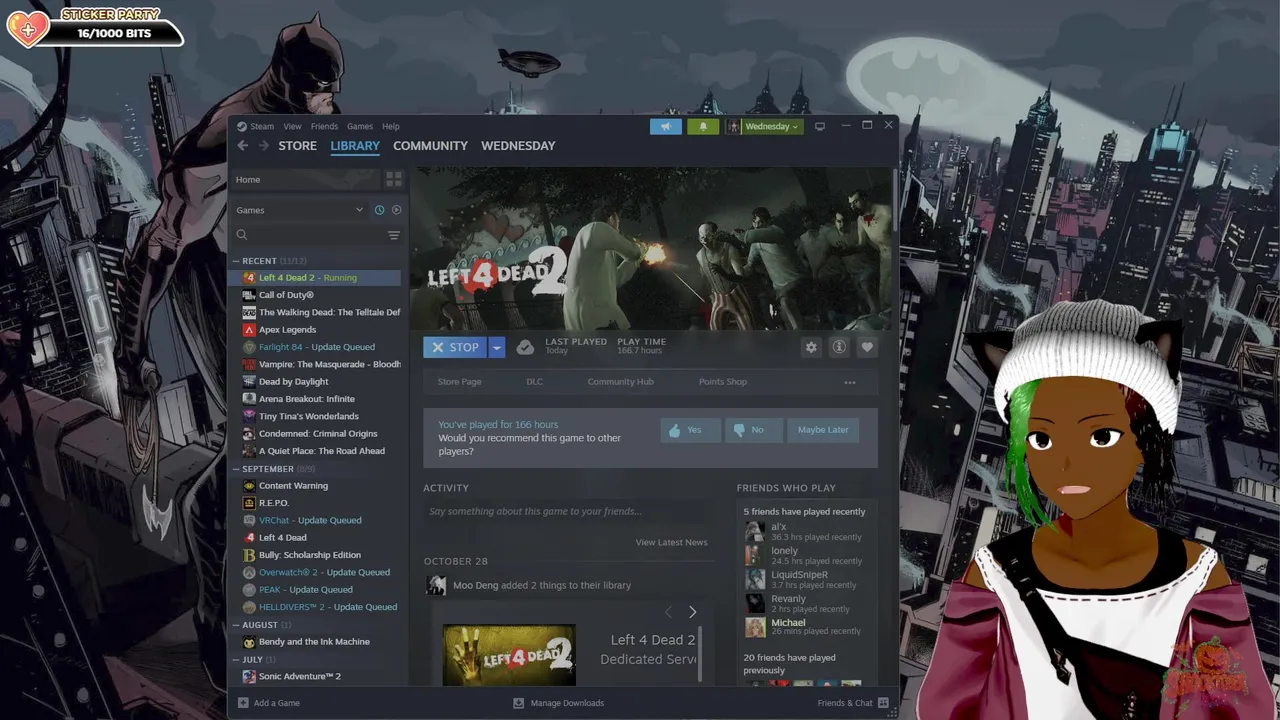
Task: Open launch options arrow beside STOP
Action: pos(496,347)
